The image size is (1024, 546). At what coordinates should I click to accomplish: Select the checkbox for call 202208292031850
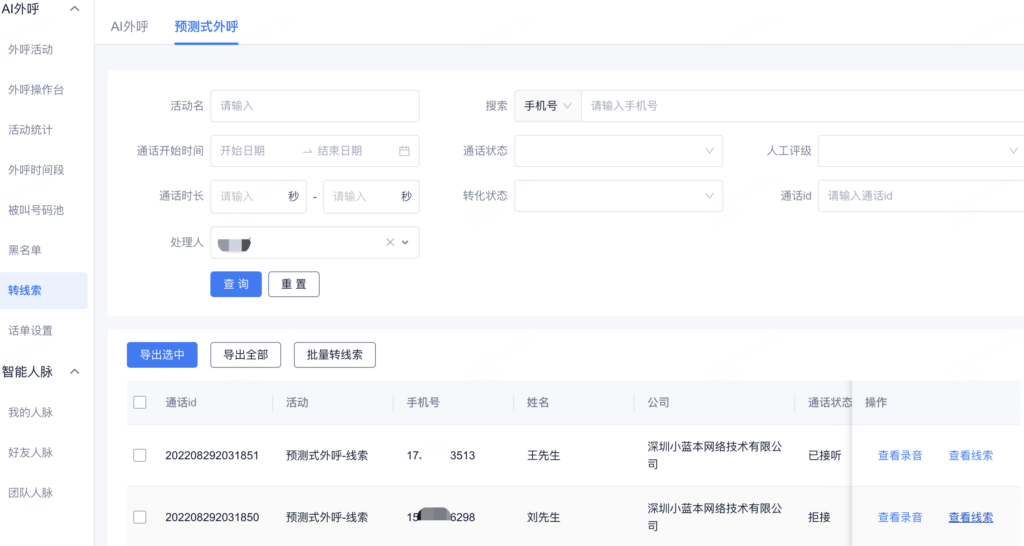point(140,517)
